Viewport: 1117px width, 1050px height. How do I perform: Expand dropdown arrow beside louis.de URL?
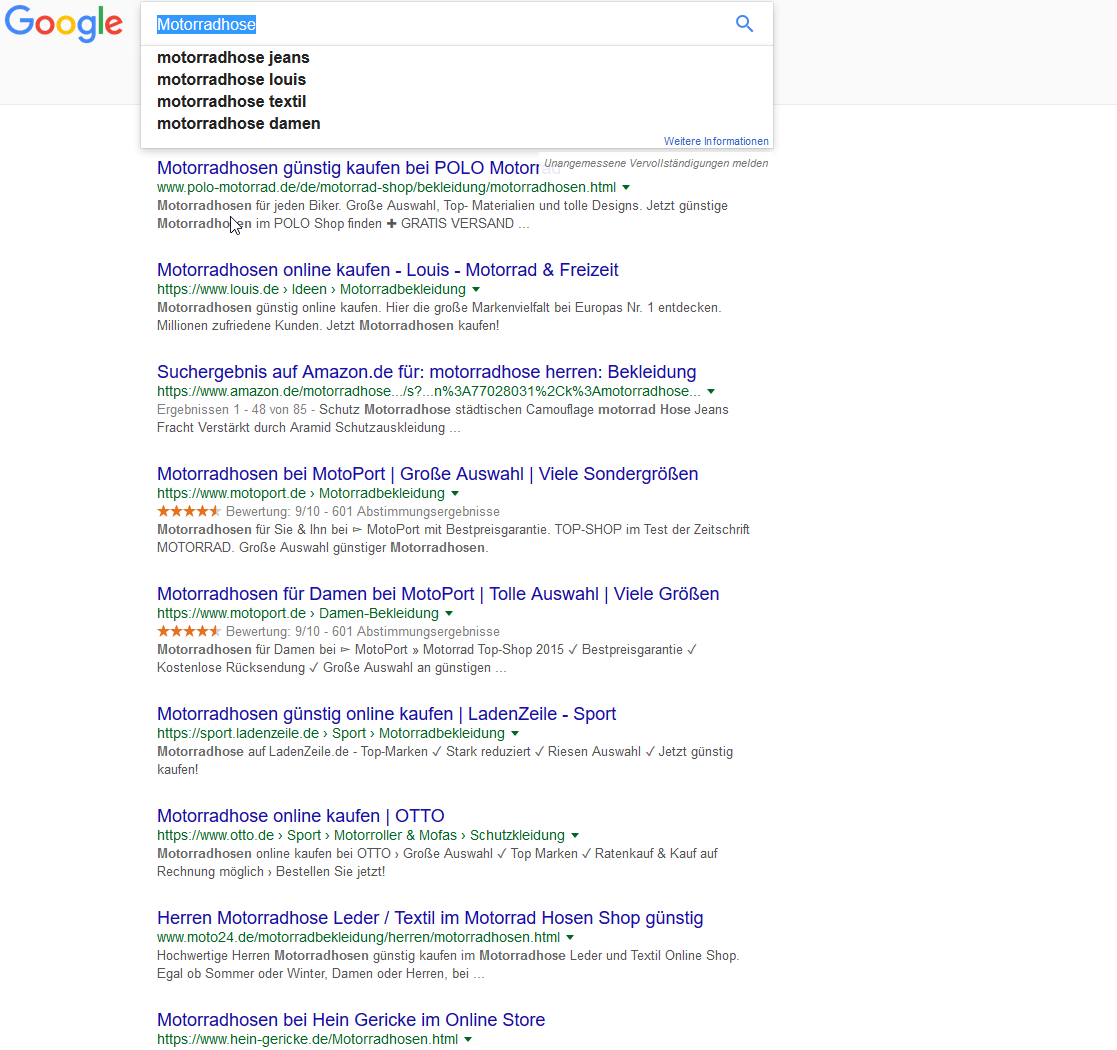click(476, 289)
